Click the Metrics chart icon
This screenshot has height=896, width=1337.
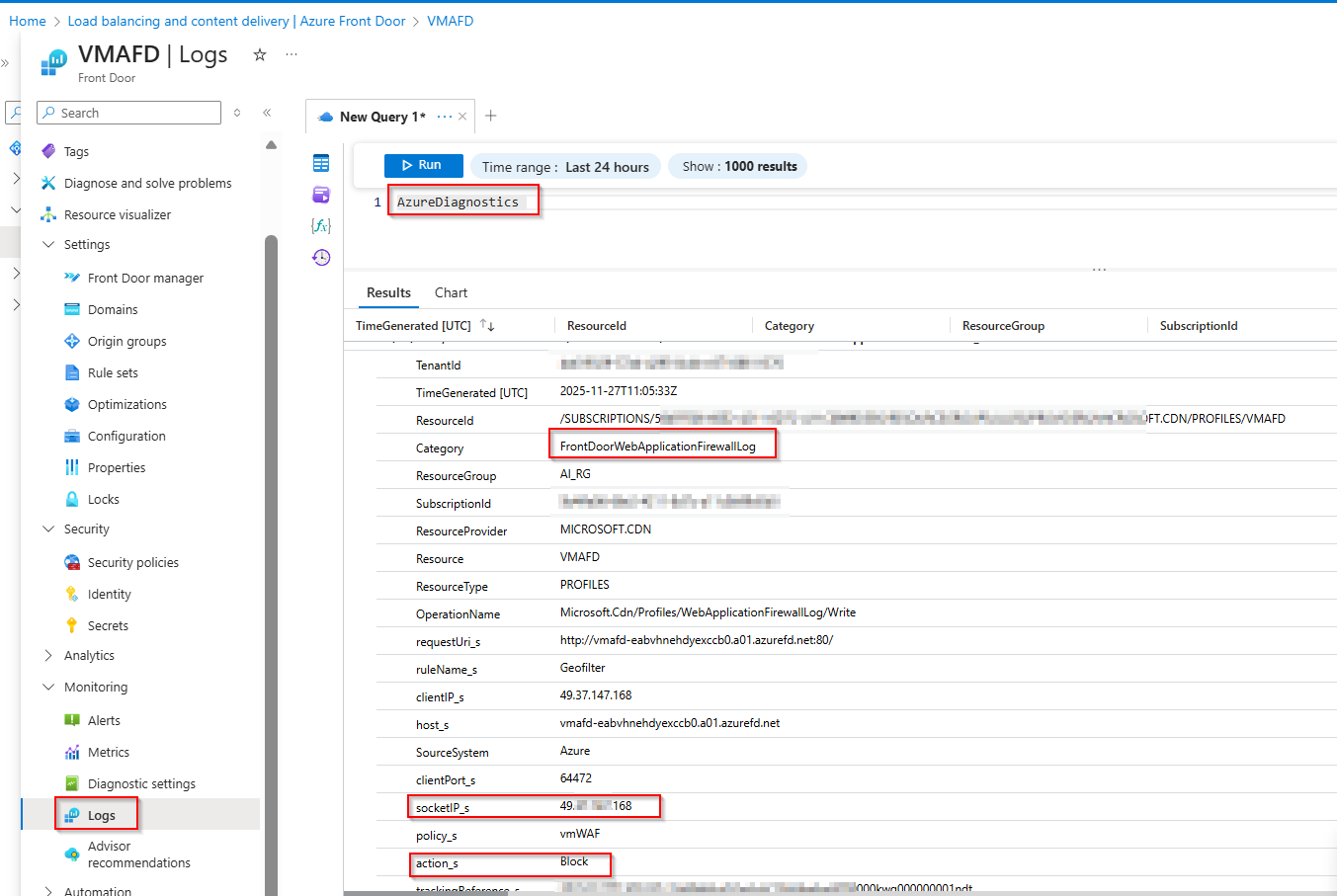(x=72, y=752)
